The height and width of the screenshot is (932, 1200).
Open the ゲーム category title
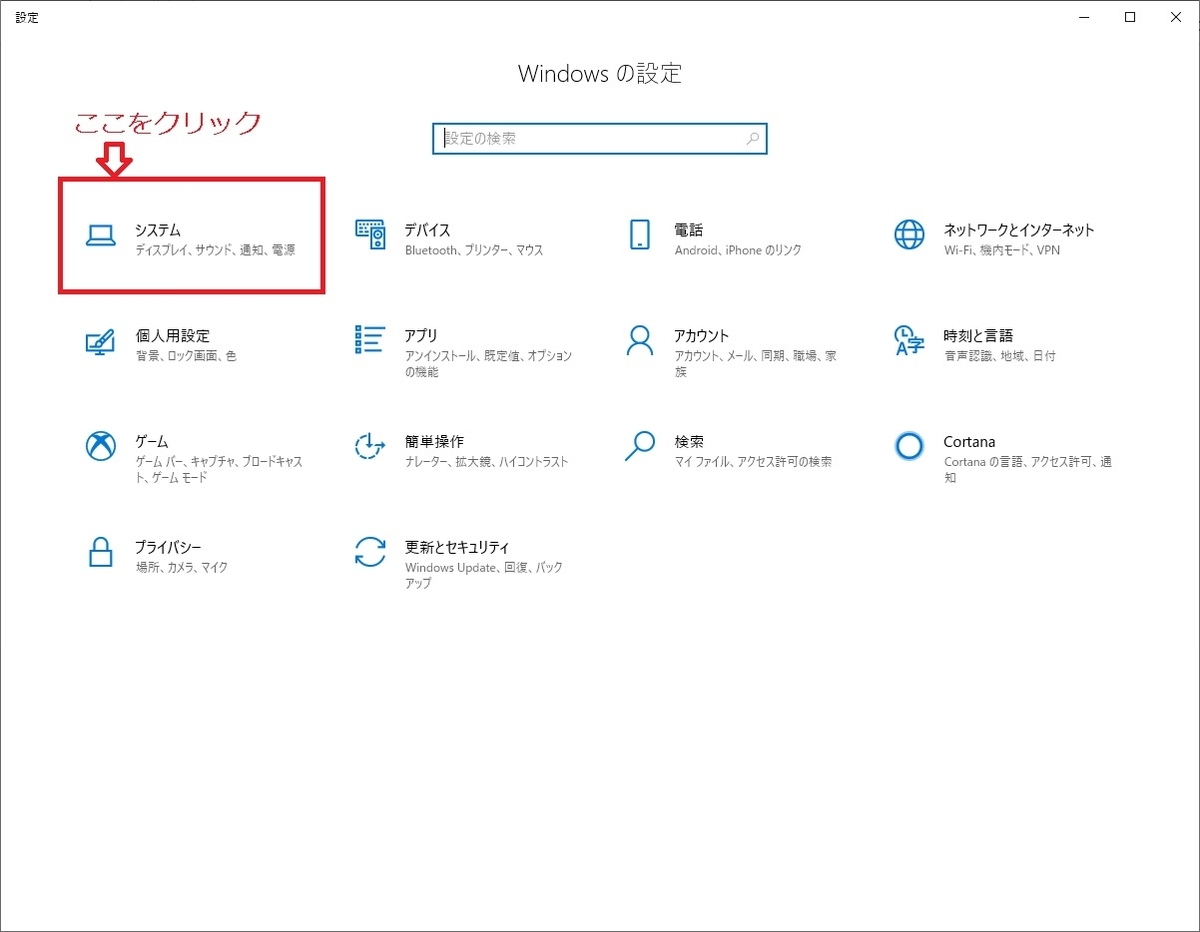pos(152,442)
